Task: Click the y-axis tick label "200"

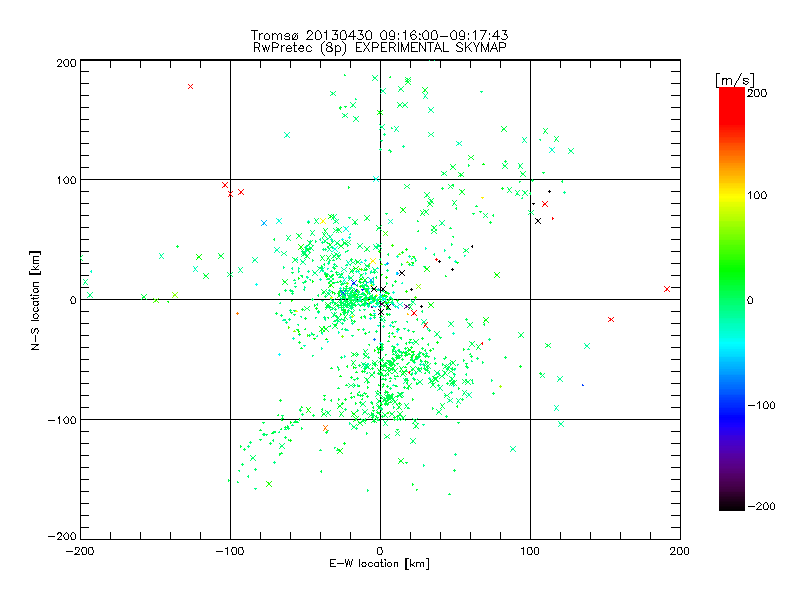Action: [66, 63]
